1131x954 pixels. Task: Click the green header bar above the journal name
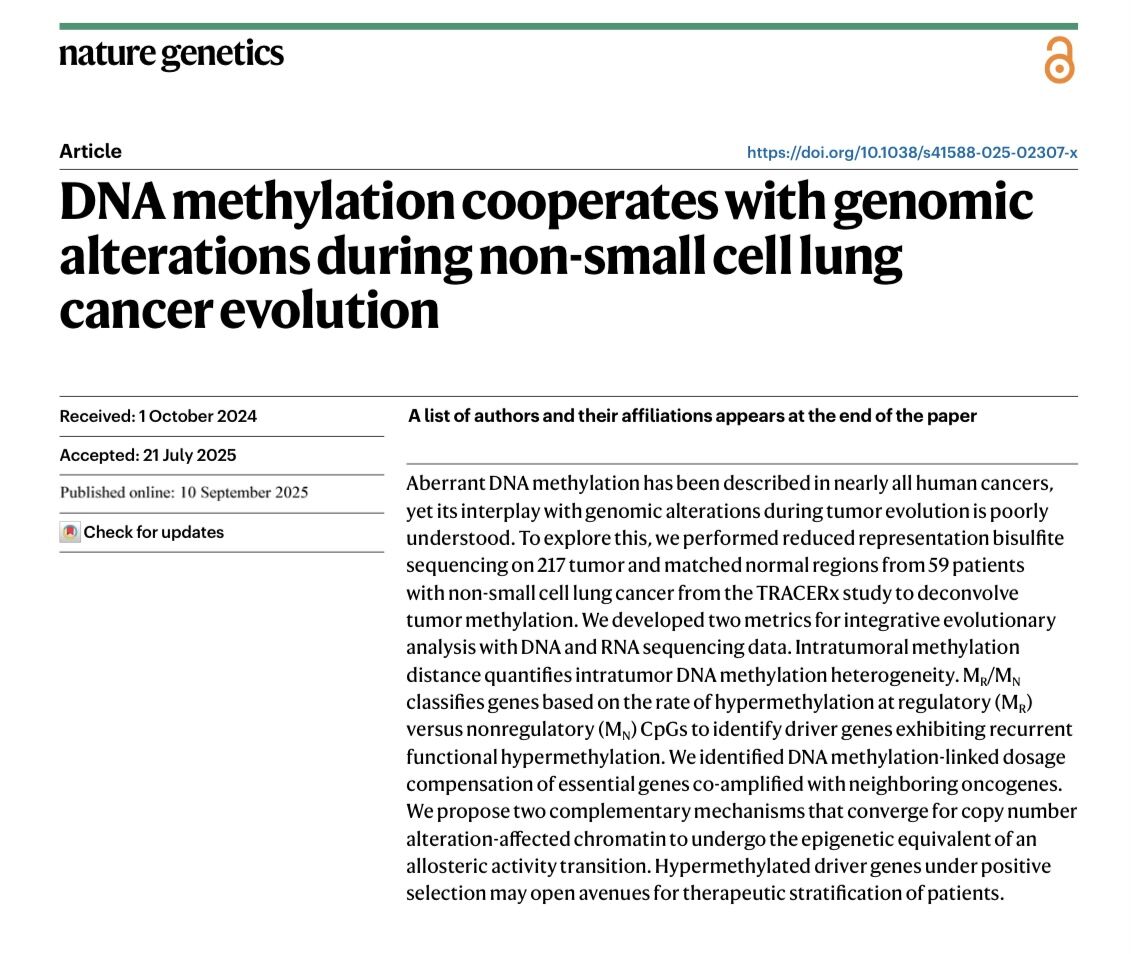tap(568, 26)
